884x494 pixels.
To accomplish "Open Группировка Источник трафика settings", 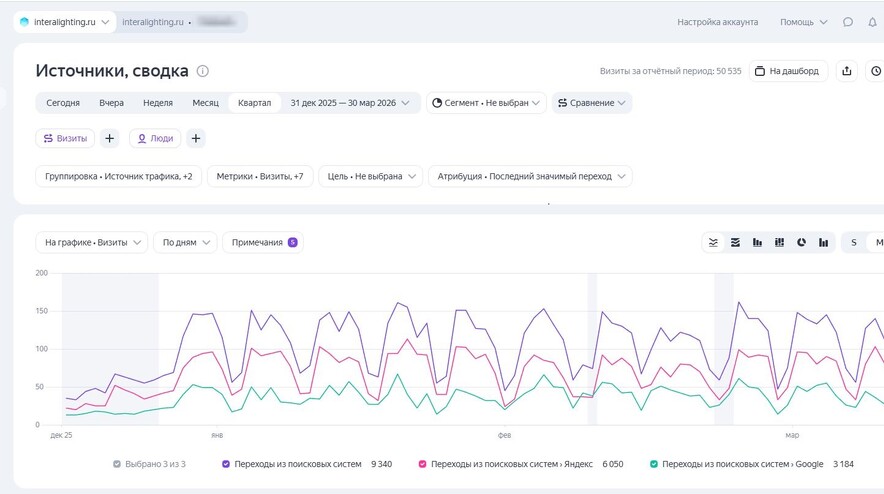I will click(x=118, y=177).
